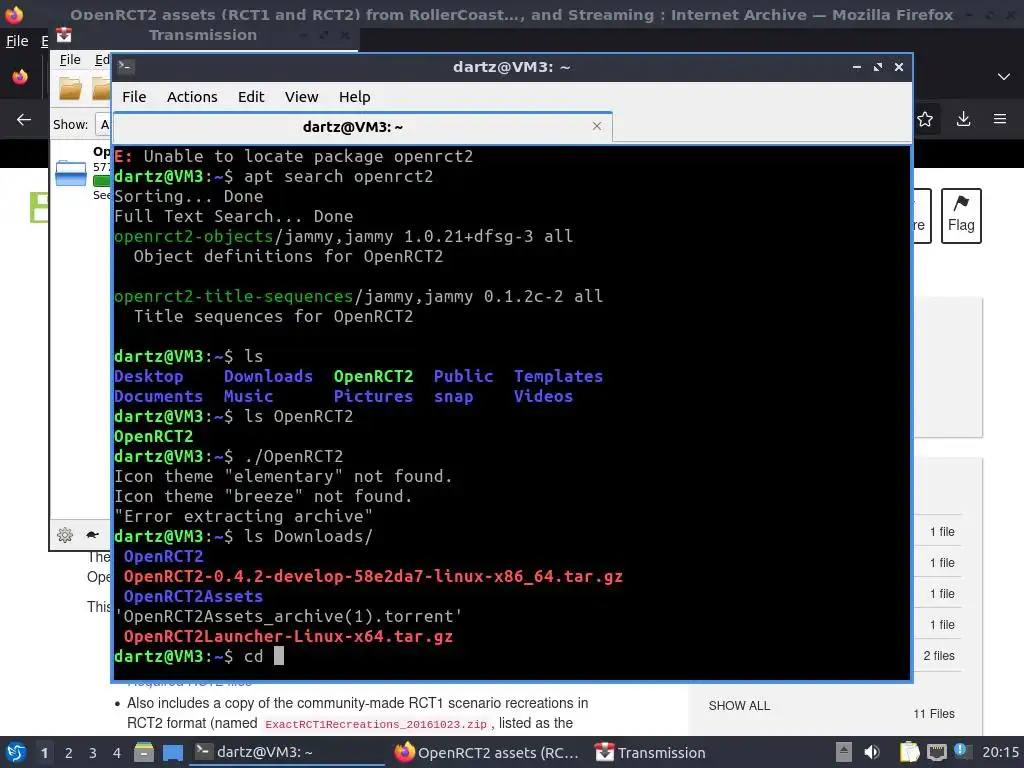
Task: Open the terminal Help menu
Action: point(355,97)
